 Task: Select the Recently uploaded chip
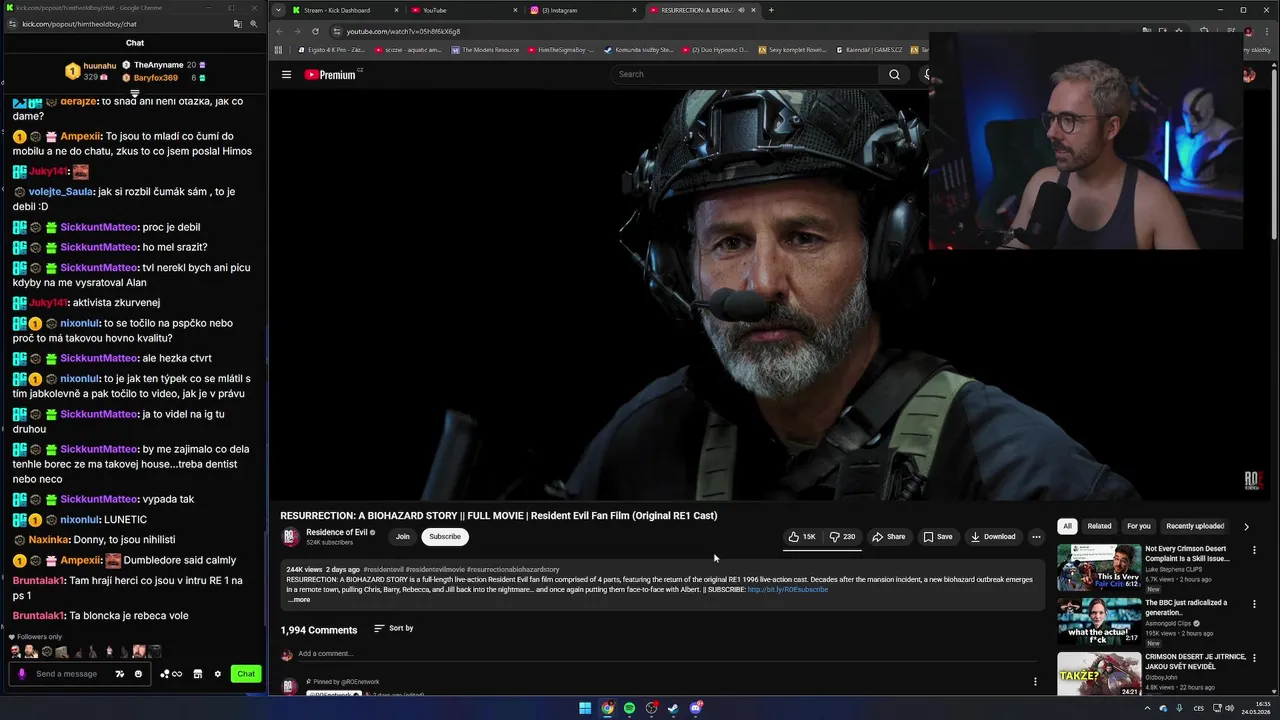point(1195,526)
